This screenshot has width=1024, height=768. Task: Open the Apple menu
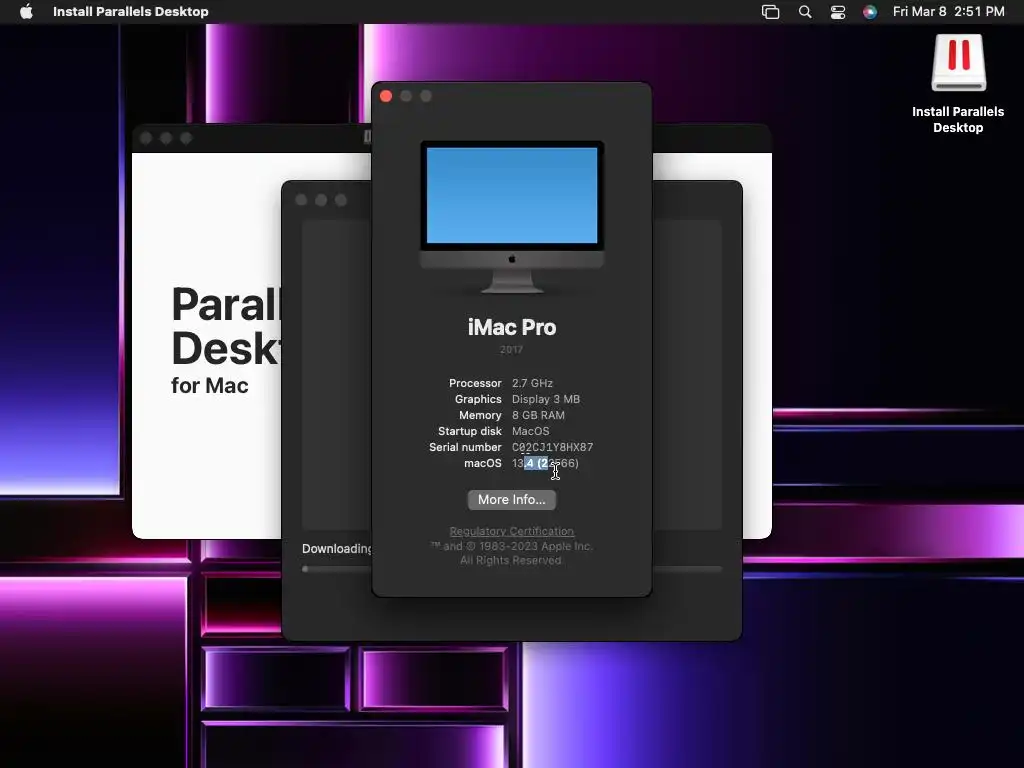26,12
